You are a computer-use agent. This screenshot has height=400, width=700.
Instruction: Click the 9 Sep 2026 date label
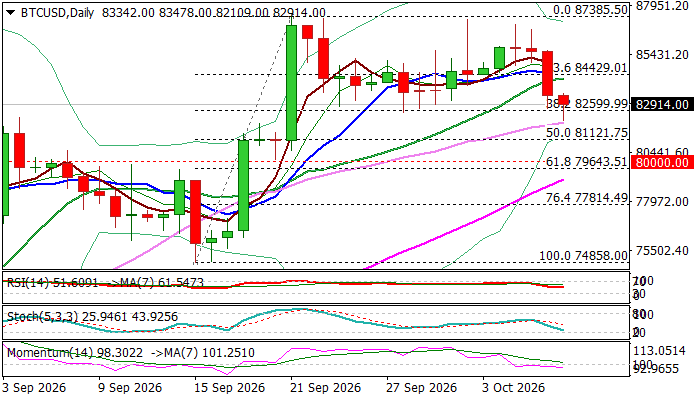tap(130, 388)
